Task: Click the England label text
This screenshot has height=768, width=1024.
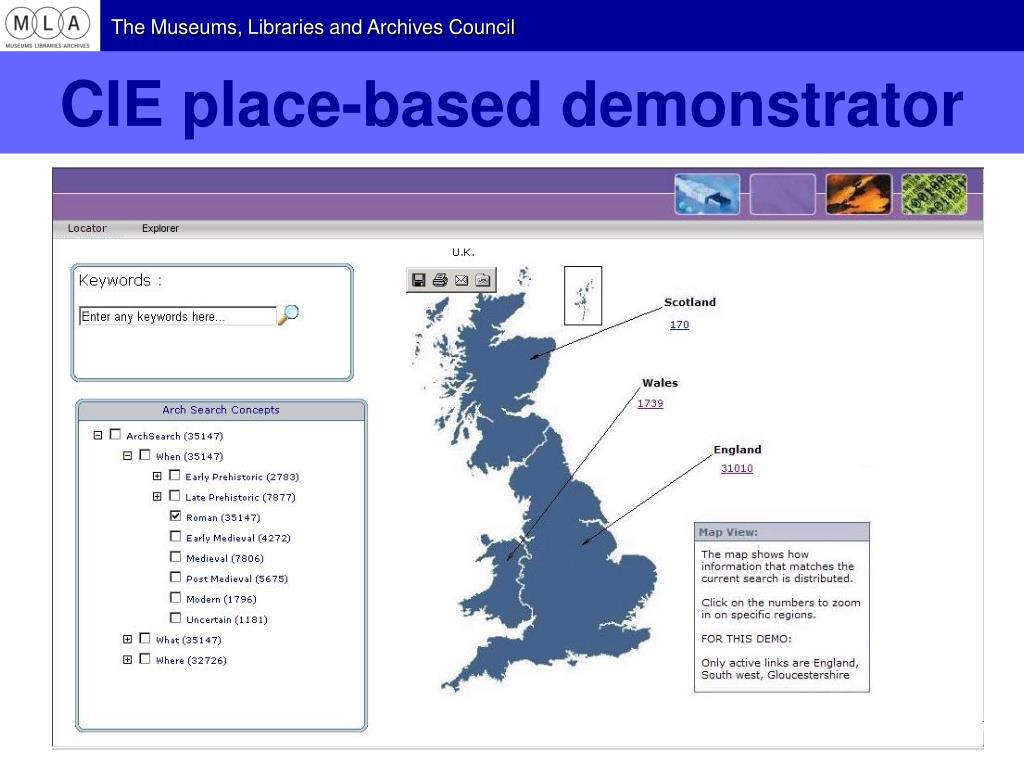Action: [737, 449]
